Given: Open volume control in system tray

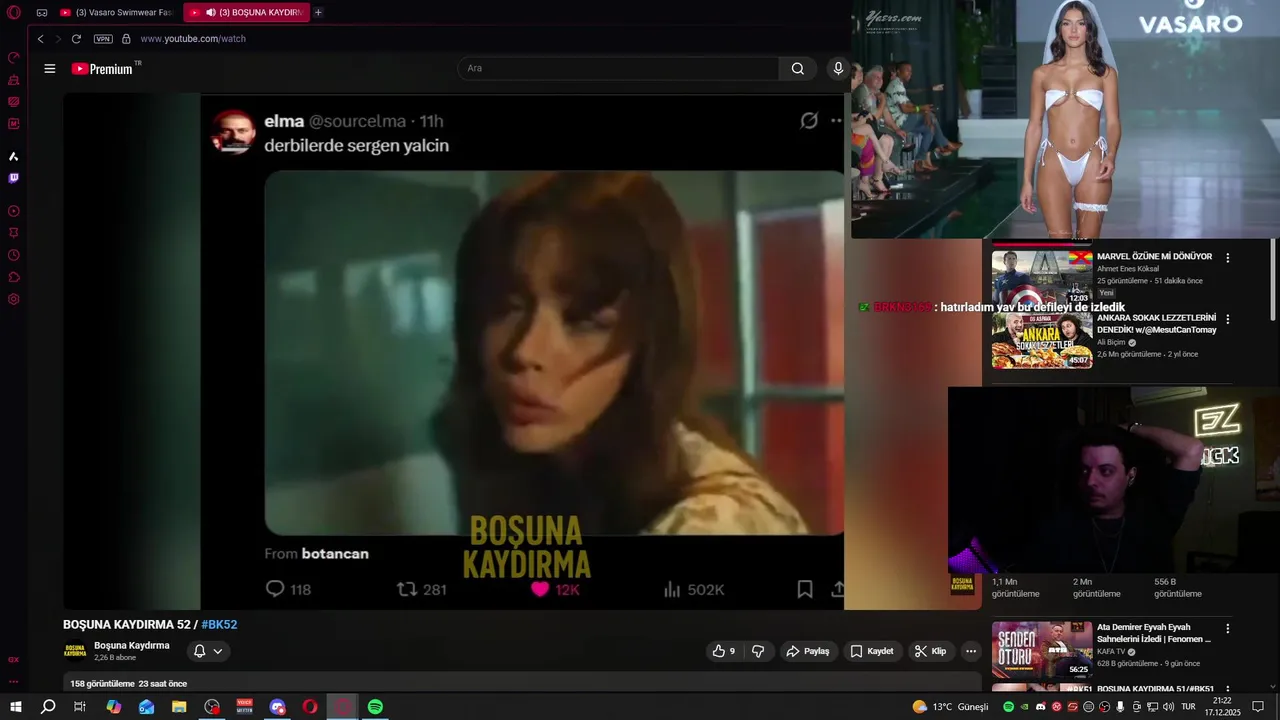Looking at the screenshot, I should coord(1167,707).
